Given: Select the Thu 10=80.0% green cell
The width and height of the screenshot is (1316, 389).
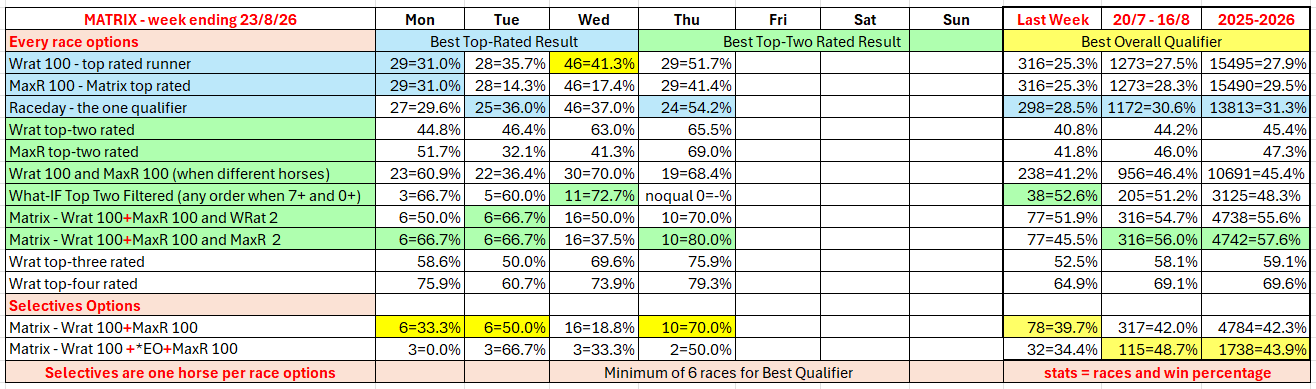Looking at the screenshot, I should [686, 240].
